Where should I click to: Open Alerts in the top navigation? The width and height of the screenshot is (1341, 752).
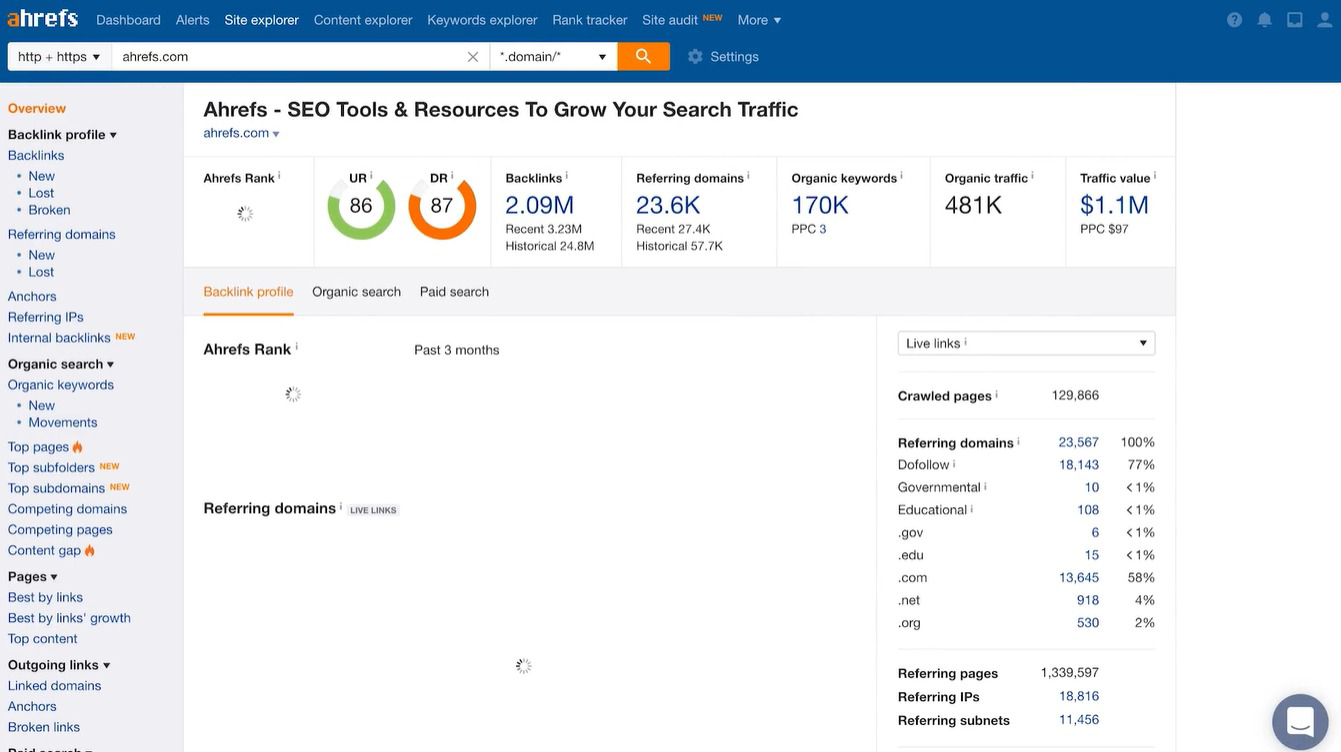coord(192,20)
